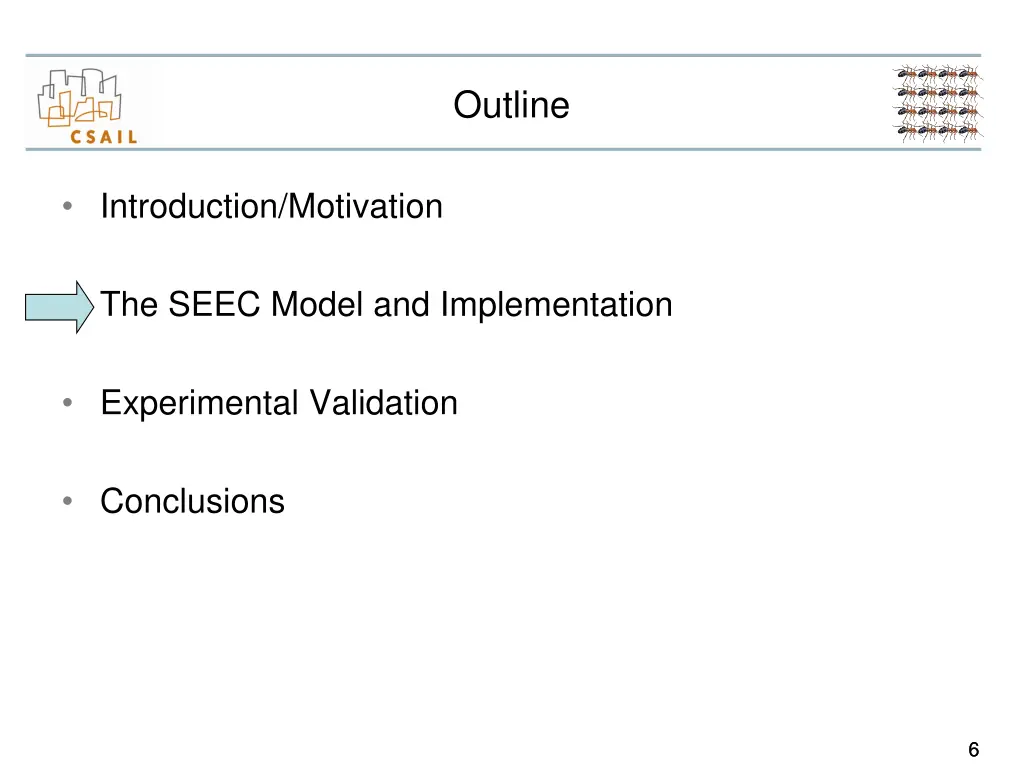Click the bullet before Conclusions

pyautogui.click(x=67, y=501)
